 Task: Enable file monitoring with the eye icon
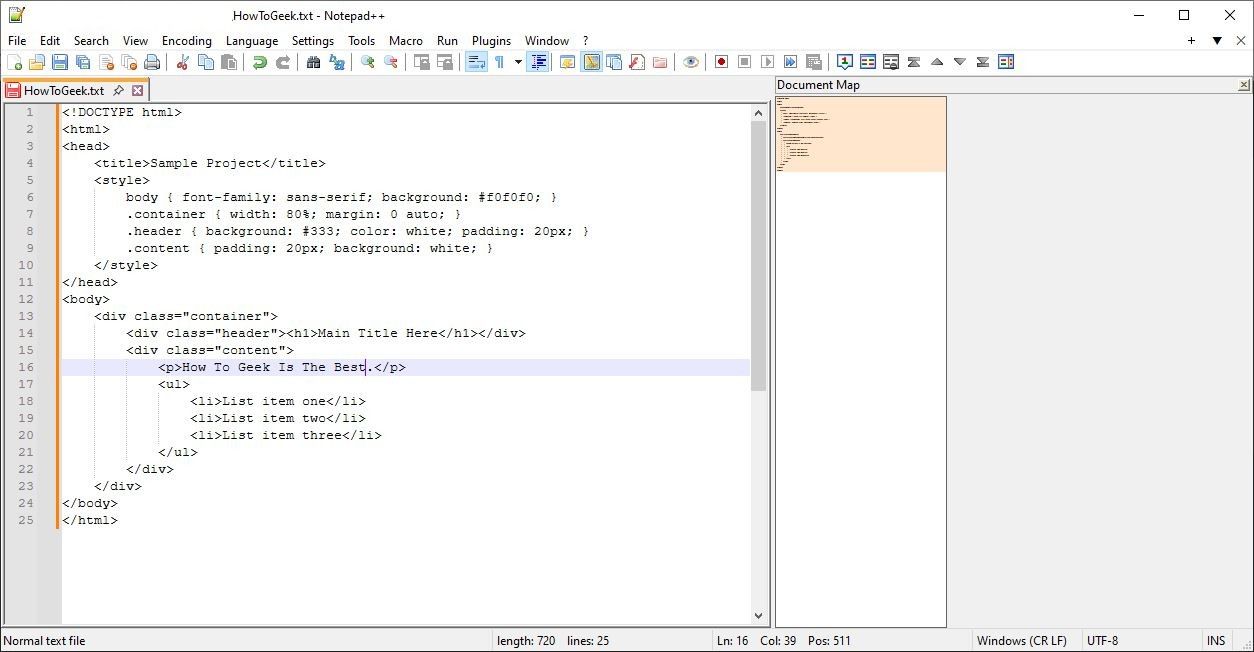click(x=691, y=62)
